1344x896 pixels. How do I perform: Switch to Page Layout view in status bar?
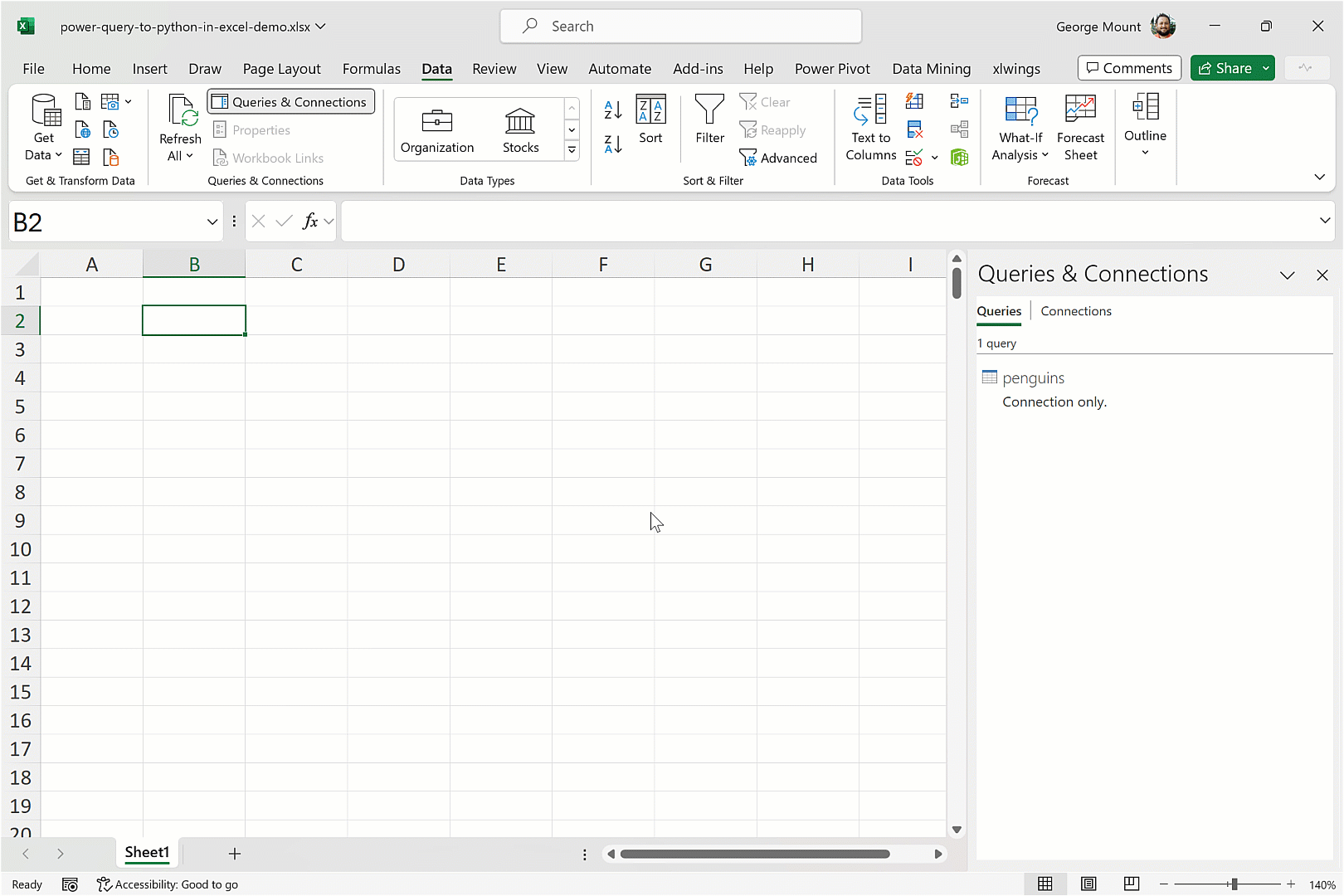click(1088, 884)
